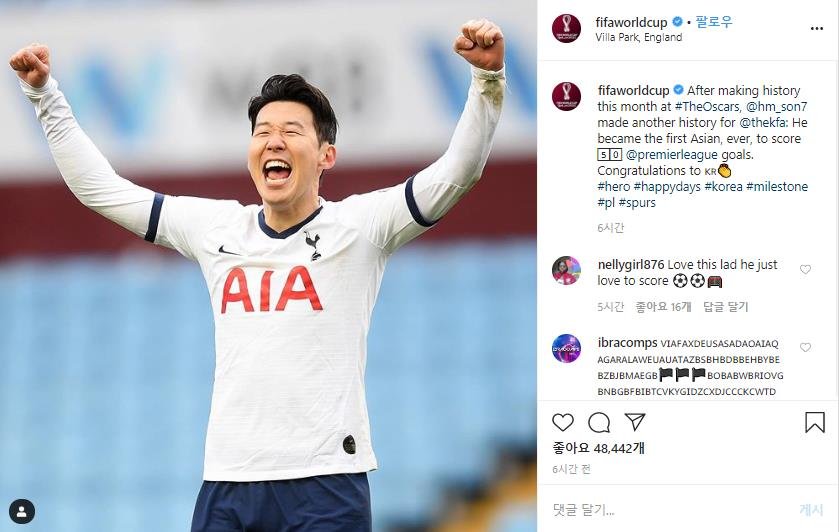839x532 pixels.
Task: Open the three-dot more options menu
Action: [817, 28]
